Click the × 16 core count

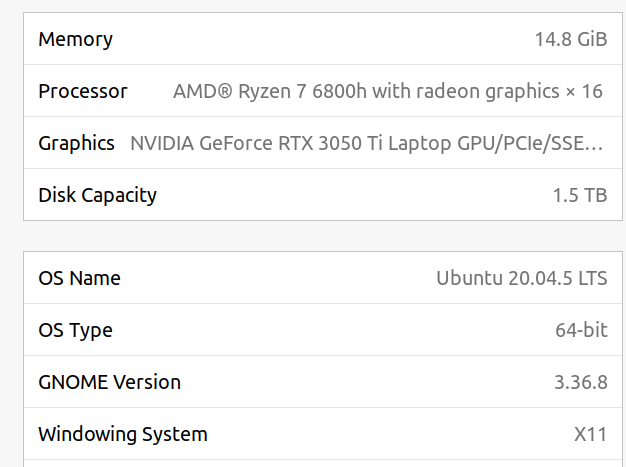(584, 92)
